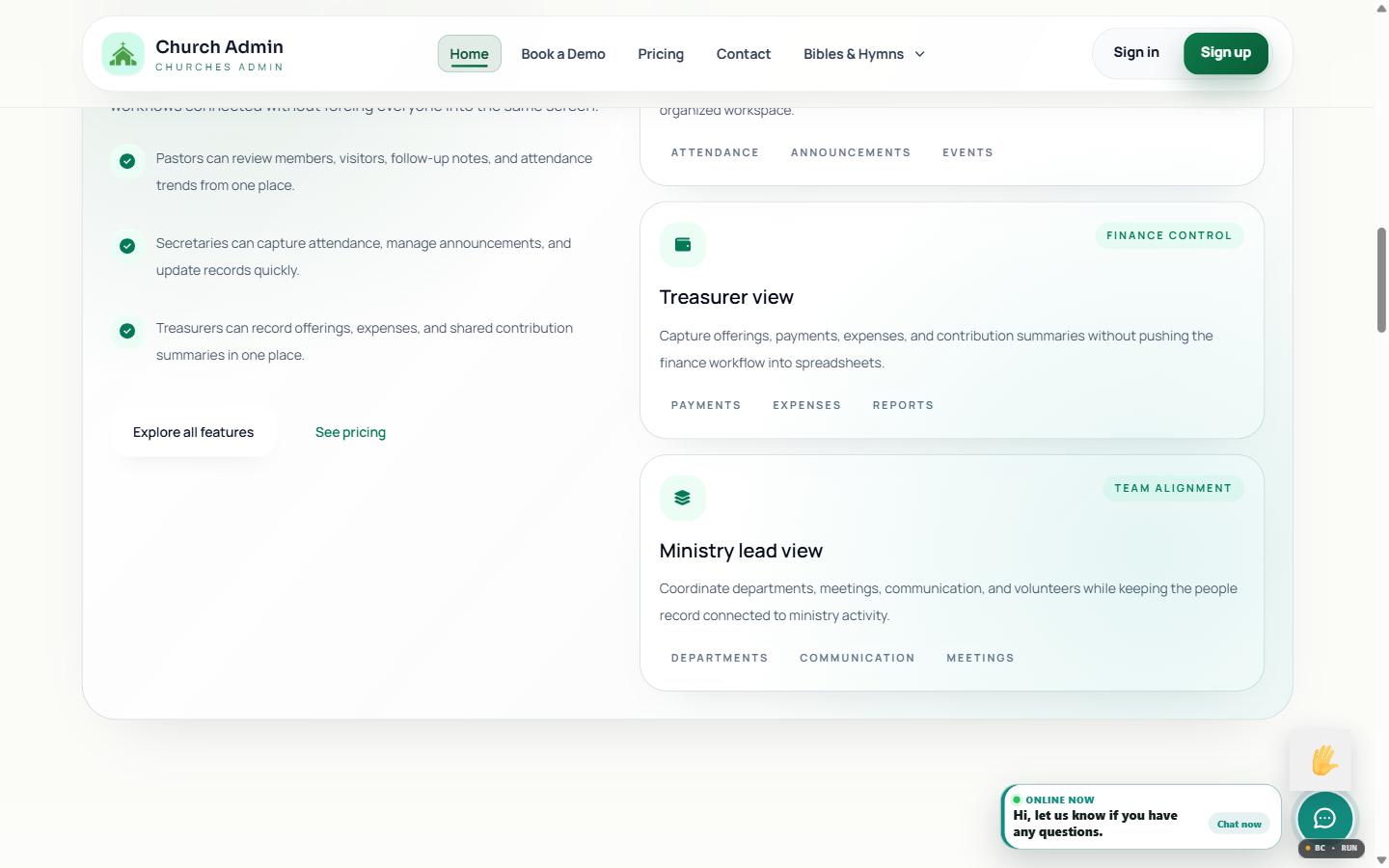Select the ANNOUNCEMENTS tag

click(x=851, y=152)
